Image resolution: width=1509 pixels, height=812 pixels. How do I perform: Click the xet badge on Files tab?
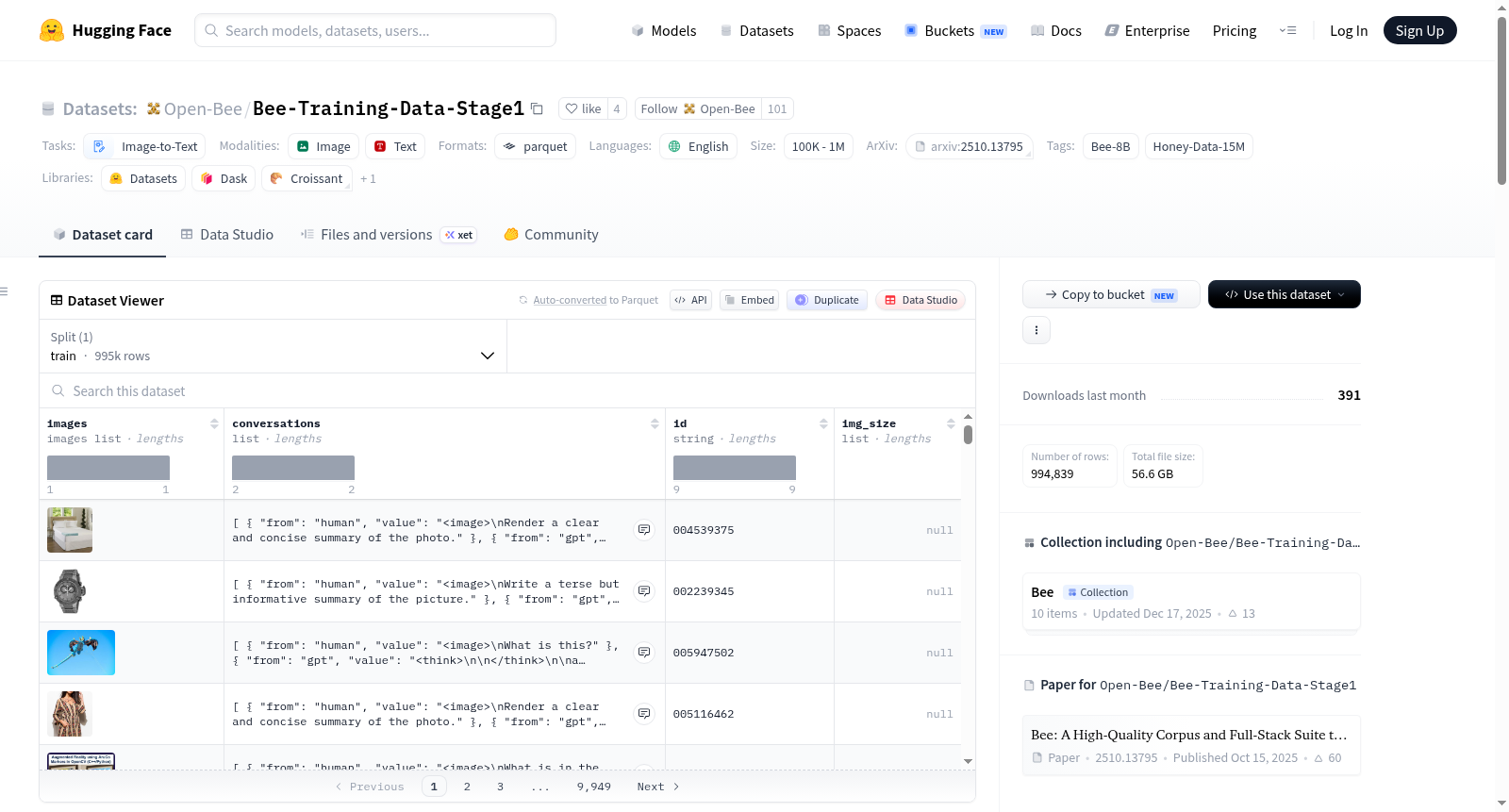(458, 235)
